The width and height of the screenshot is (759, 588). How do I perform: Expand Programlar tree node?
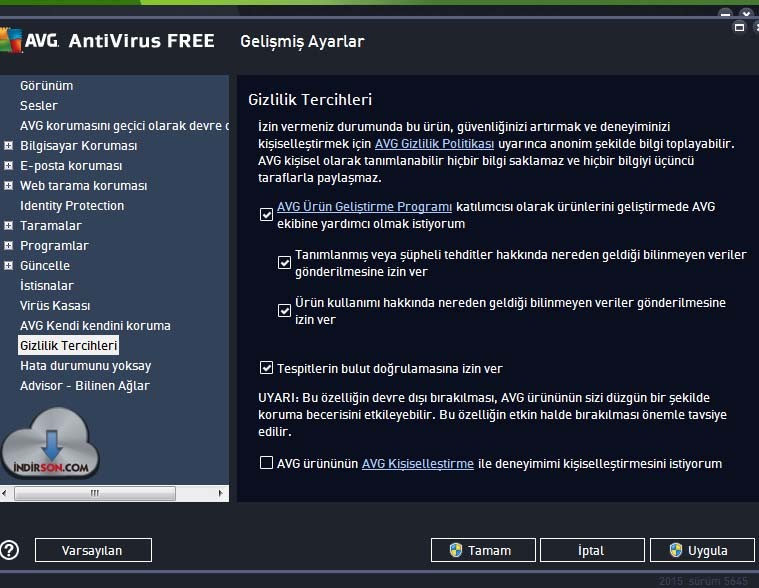pyautogui.click(x=8, y=245)
